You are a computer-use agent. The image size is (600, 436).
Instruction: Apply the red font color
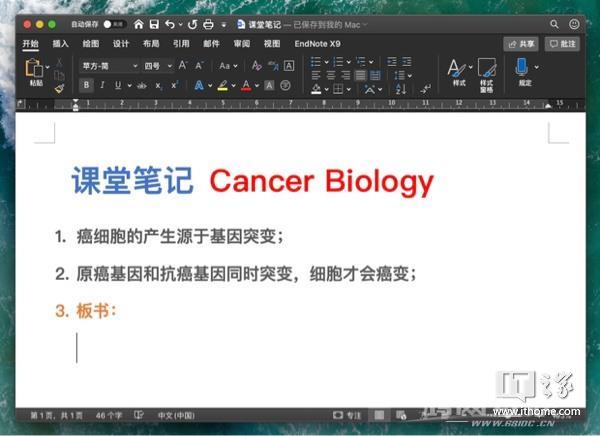coord(246,85)
